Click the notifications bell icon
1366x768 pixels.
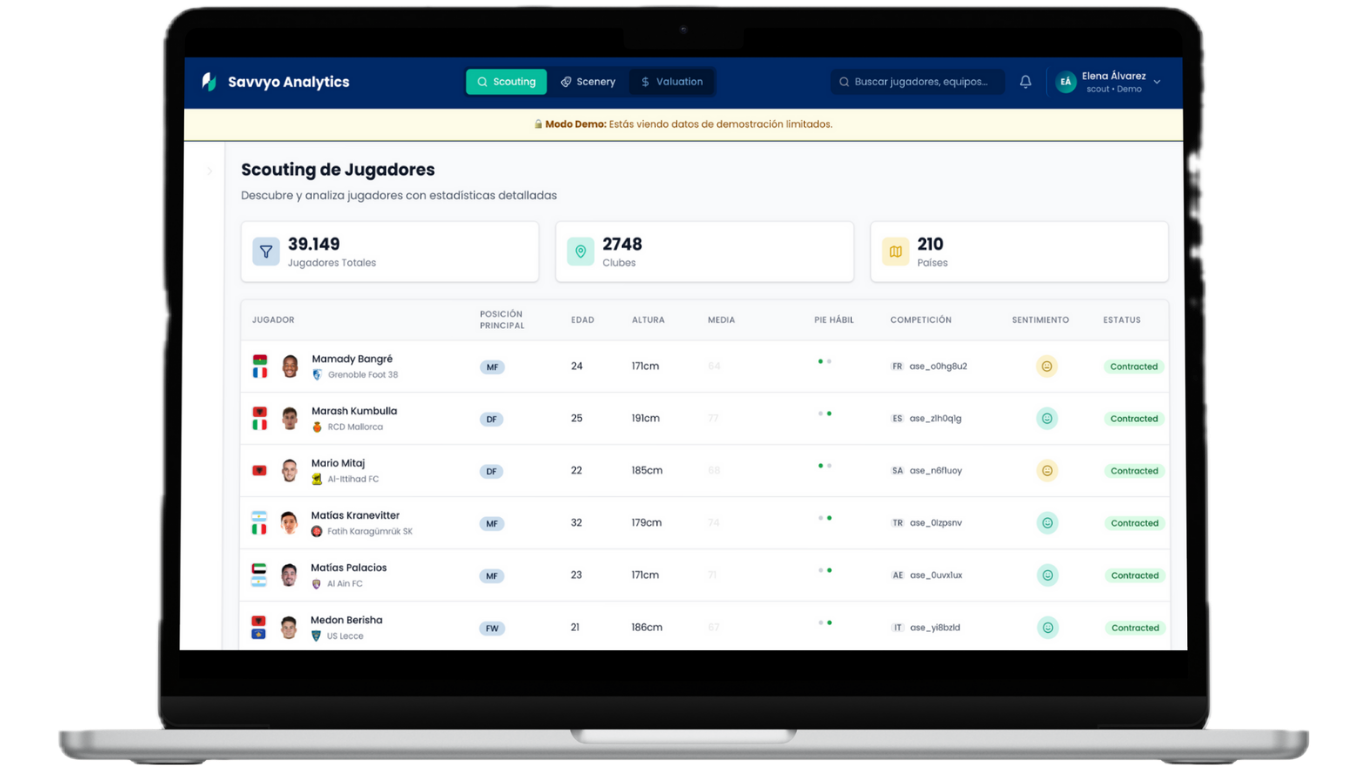point(1025,82)
